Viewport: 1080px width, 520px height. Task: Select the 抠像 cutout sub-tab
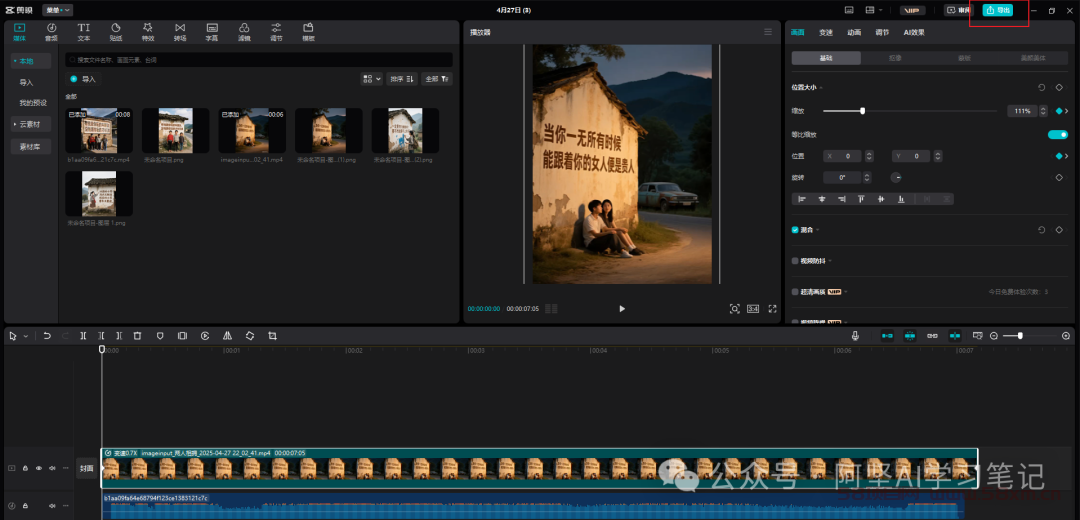point(895,59)
